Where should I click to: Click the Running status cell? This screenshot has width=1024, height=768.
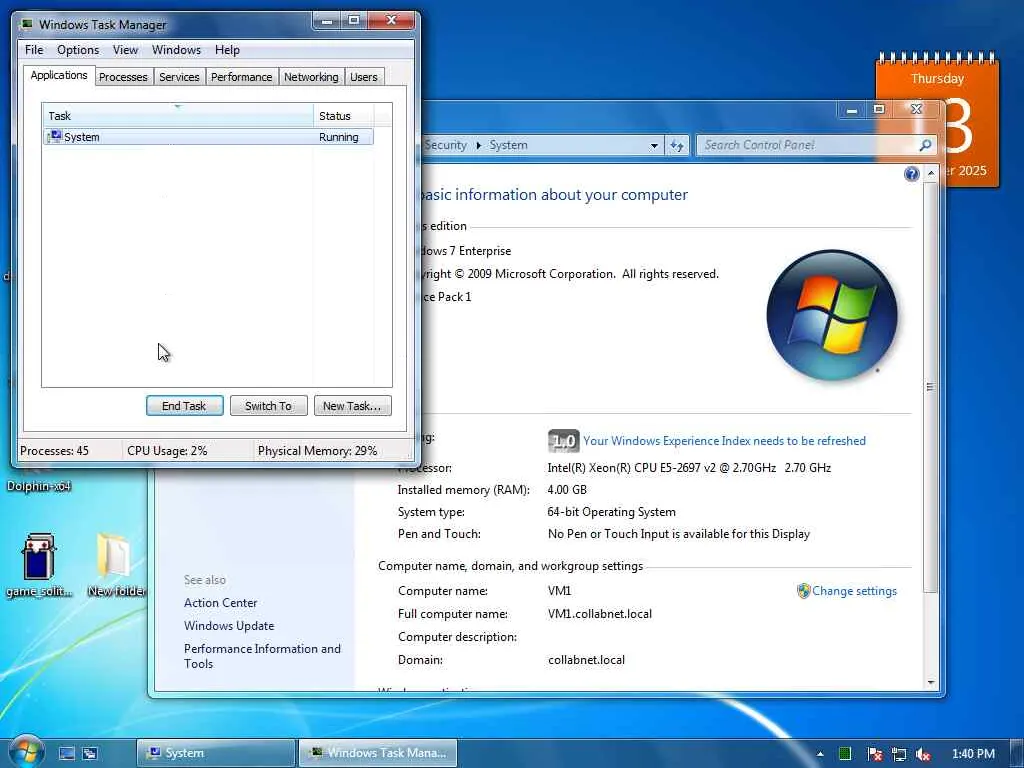339,137
